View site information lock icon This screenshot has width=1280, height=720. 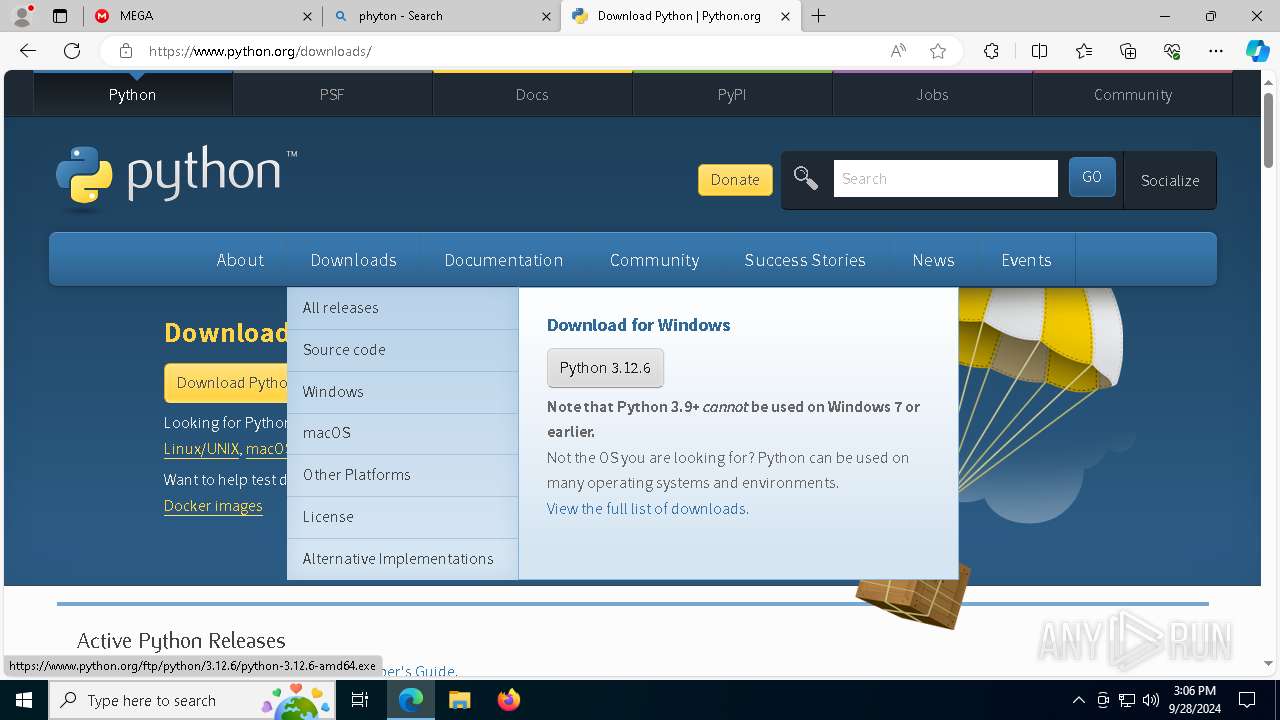click(125, 51)
